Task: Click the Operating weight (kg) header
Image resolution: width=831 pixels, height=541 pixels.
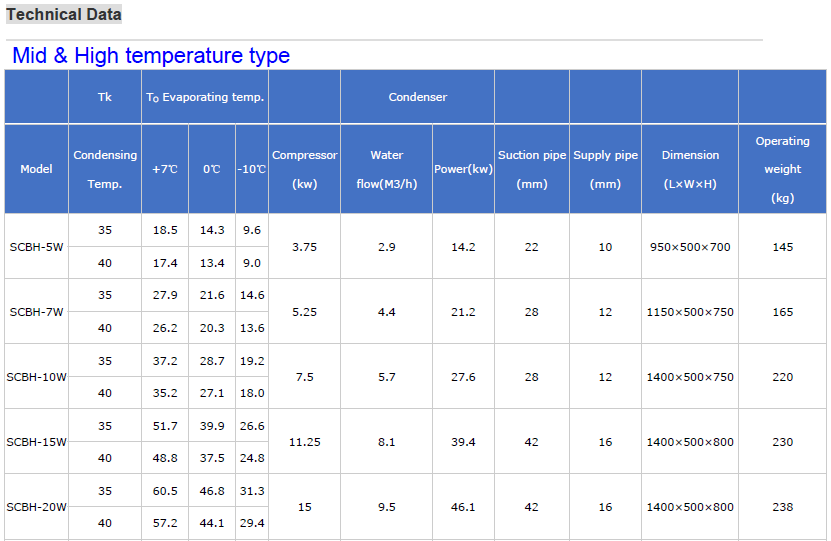Action: pyautogui.click(x=782, y=169)
